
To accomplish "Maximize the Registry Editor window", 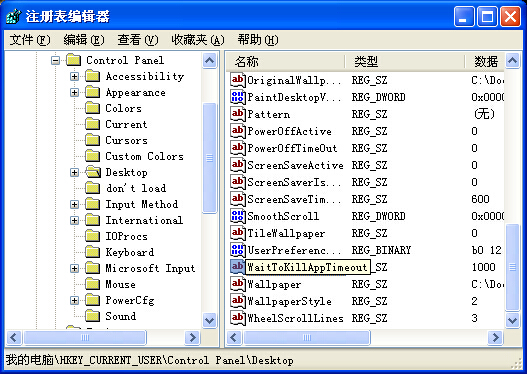I will [x=487, y=16].
